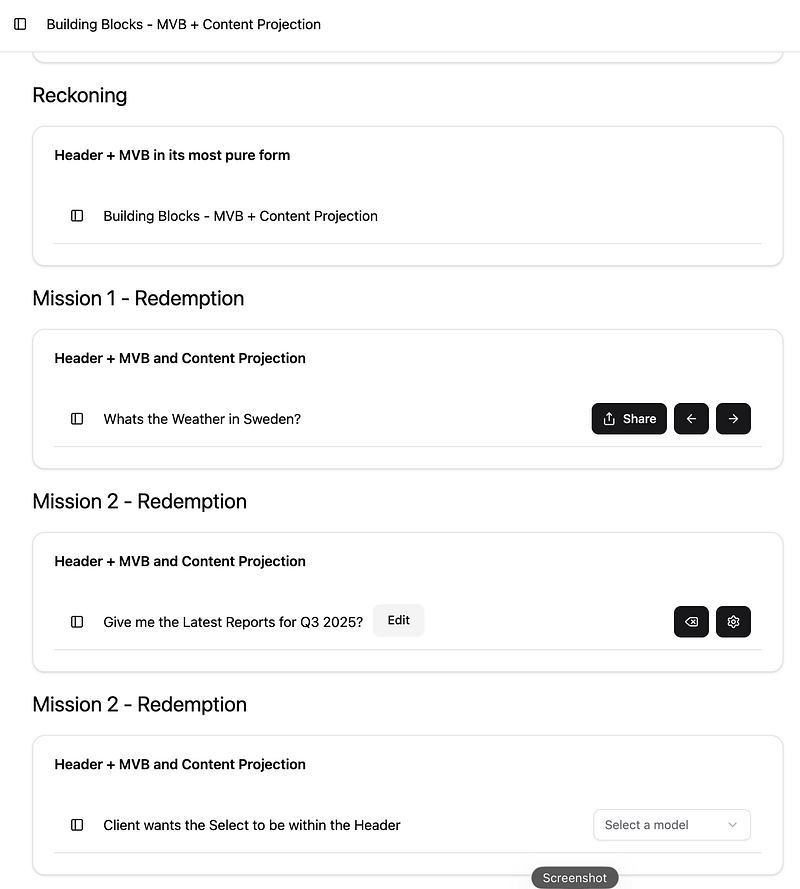
Task: Click the page title in top header
Action: [184, 24]
